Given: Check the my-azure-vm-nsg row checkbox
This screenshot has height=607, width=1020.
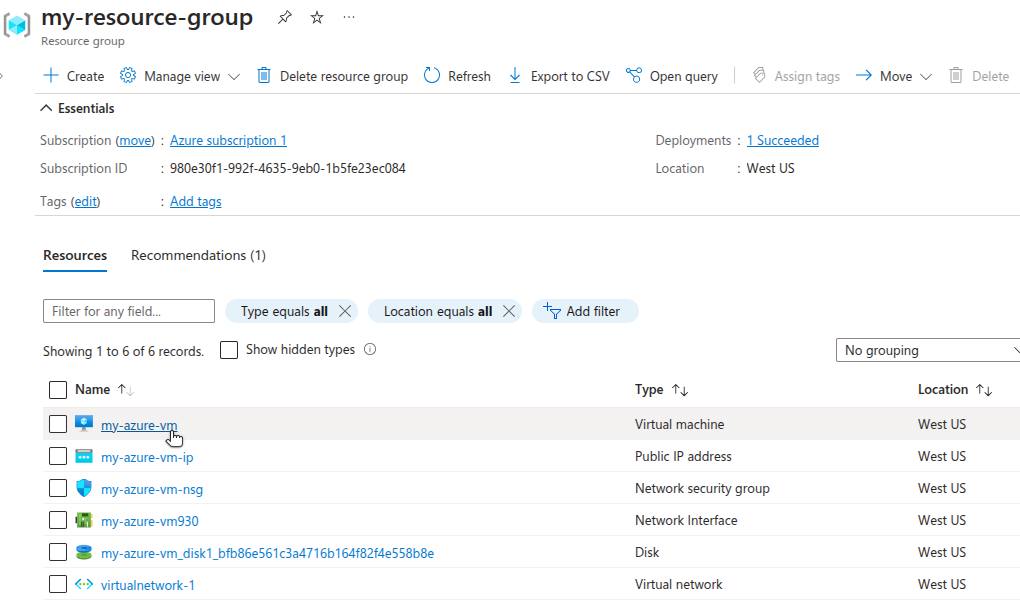Looking at the screenshot, I should coord(58,488).
